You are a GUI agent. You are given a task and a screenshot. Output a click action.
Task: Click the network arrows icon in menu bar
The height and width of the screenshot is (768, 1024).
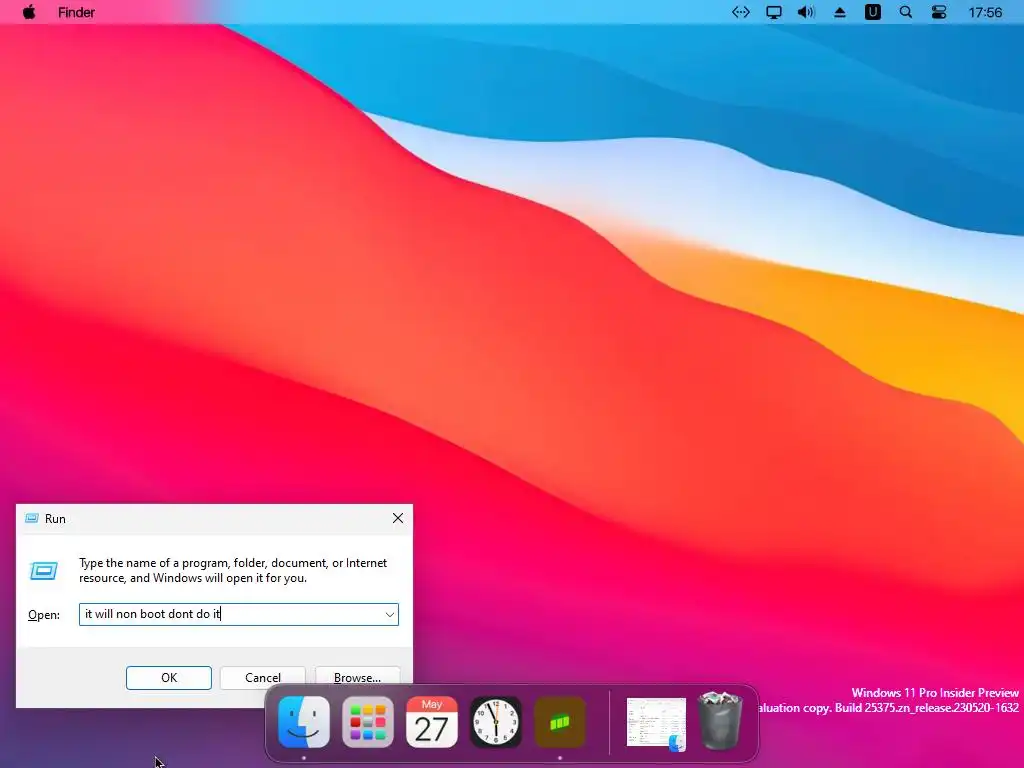coord(741,12)
